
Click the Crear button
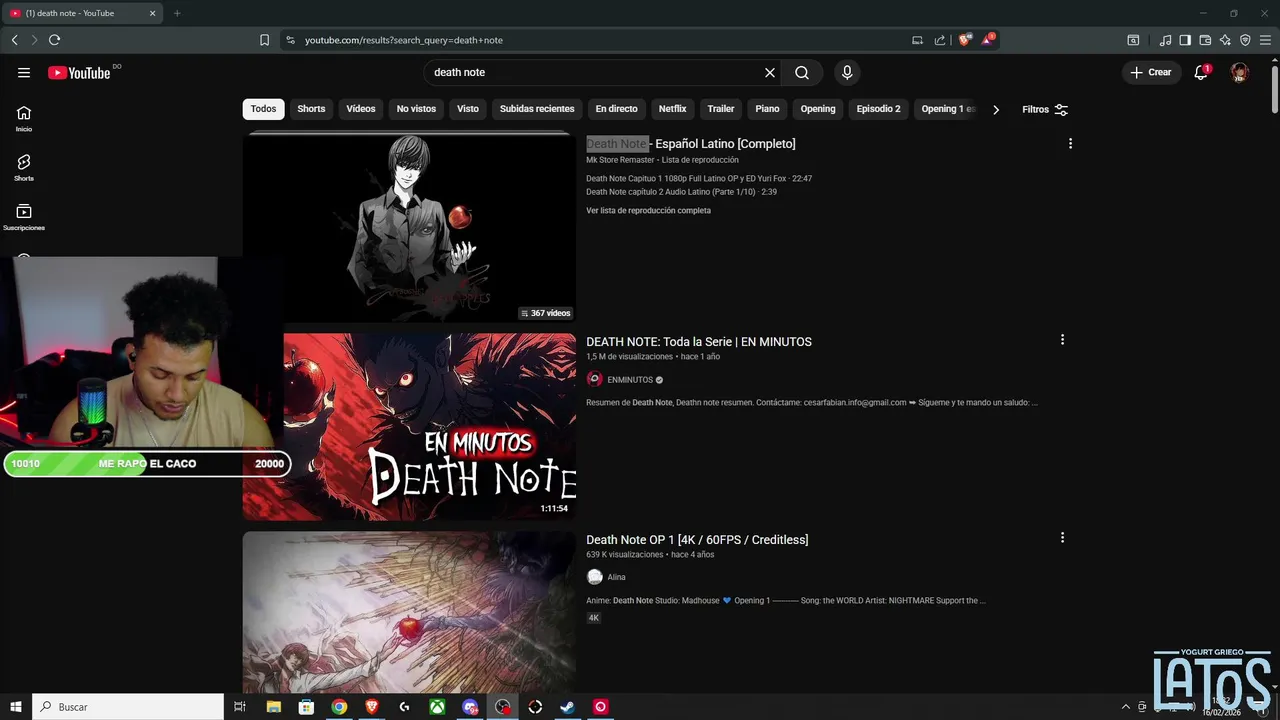pos(1150,72)
